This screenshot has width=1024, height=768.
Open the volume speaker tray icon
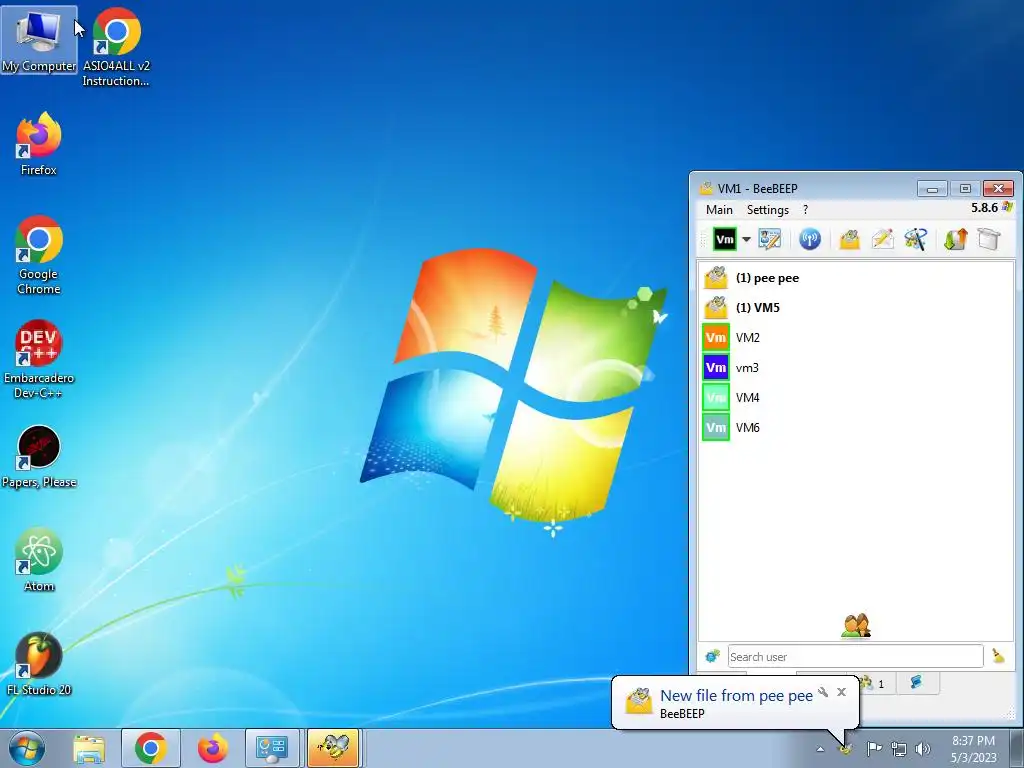pos(922,749)
